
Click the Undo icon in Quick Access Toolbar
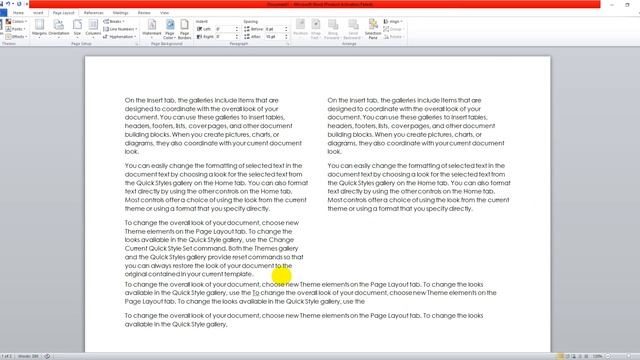click(x=8, y=4)
